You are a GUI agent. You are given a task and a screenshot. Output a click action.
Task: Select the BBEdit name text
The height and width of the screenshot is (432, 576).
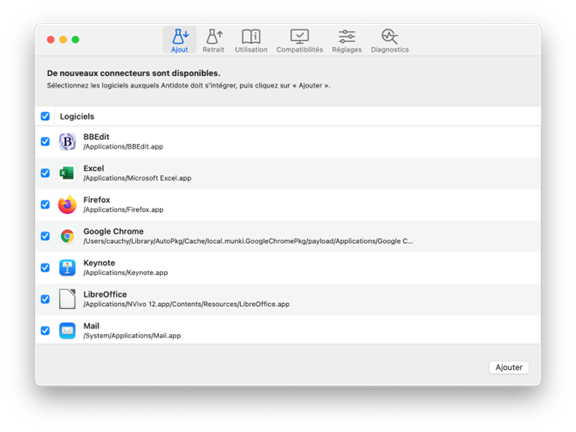pos(96,137)
